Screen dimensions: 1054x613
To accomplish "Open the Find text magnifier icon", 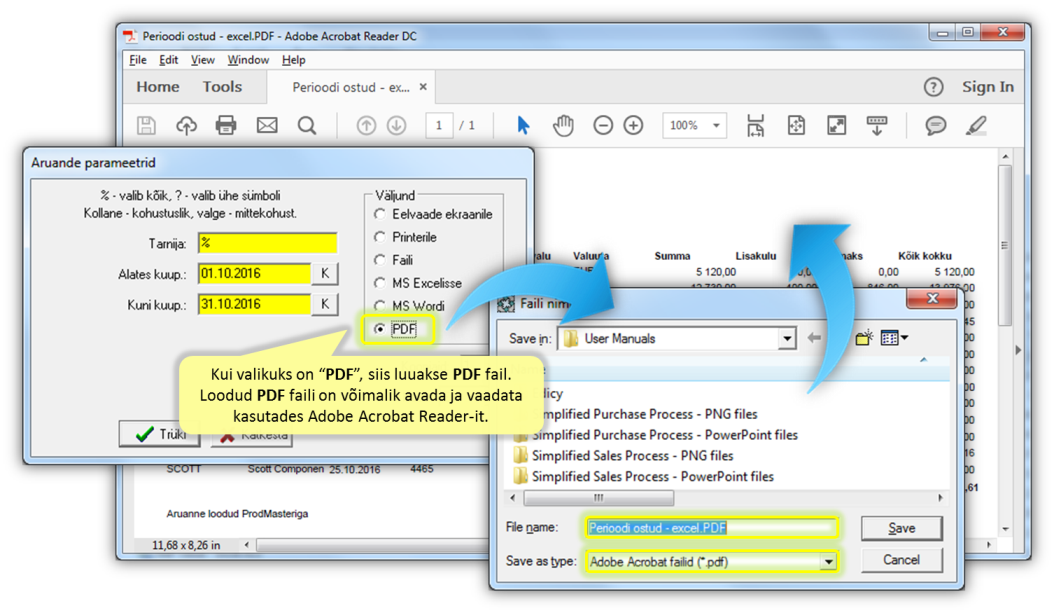I will point(307,125).
